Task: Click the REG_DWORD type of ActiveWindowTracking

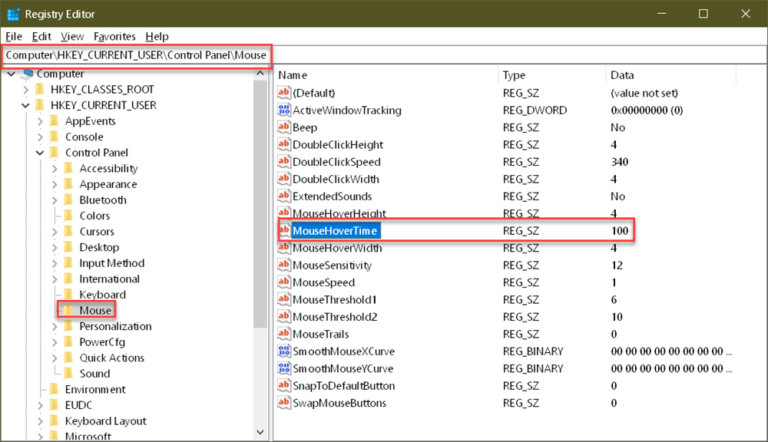Action: [x=535, y=110]
